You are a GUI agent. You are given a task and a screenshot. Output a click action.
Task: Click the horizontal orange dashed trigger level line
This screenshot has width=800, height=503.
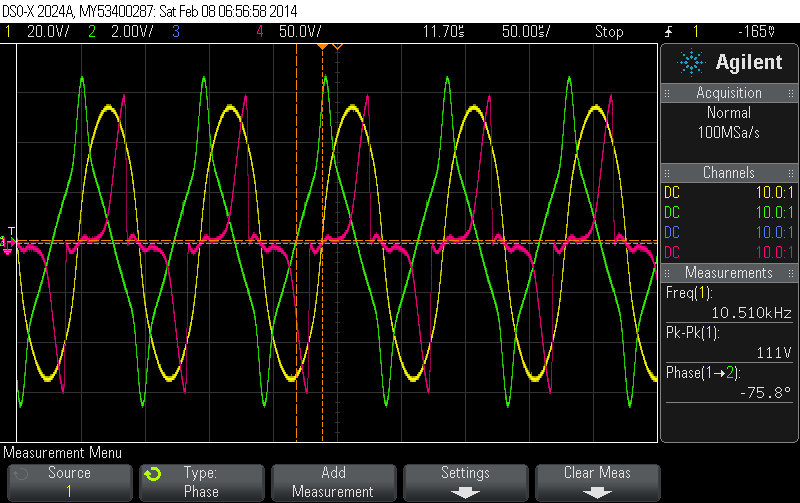click(337, 241)
